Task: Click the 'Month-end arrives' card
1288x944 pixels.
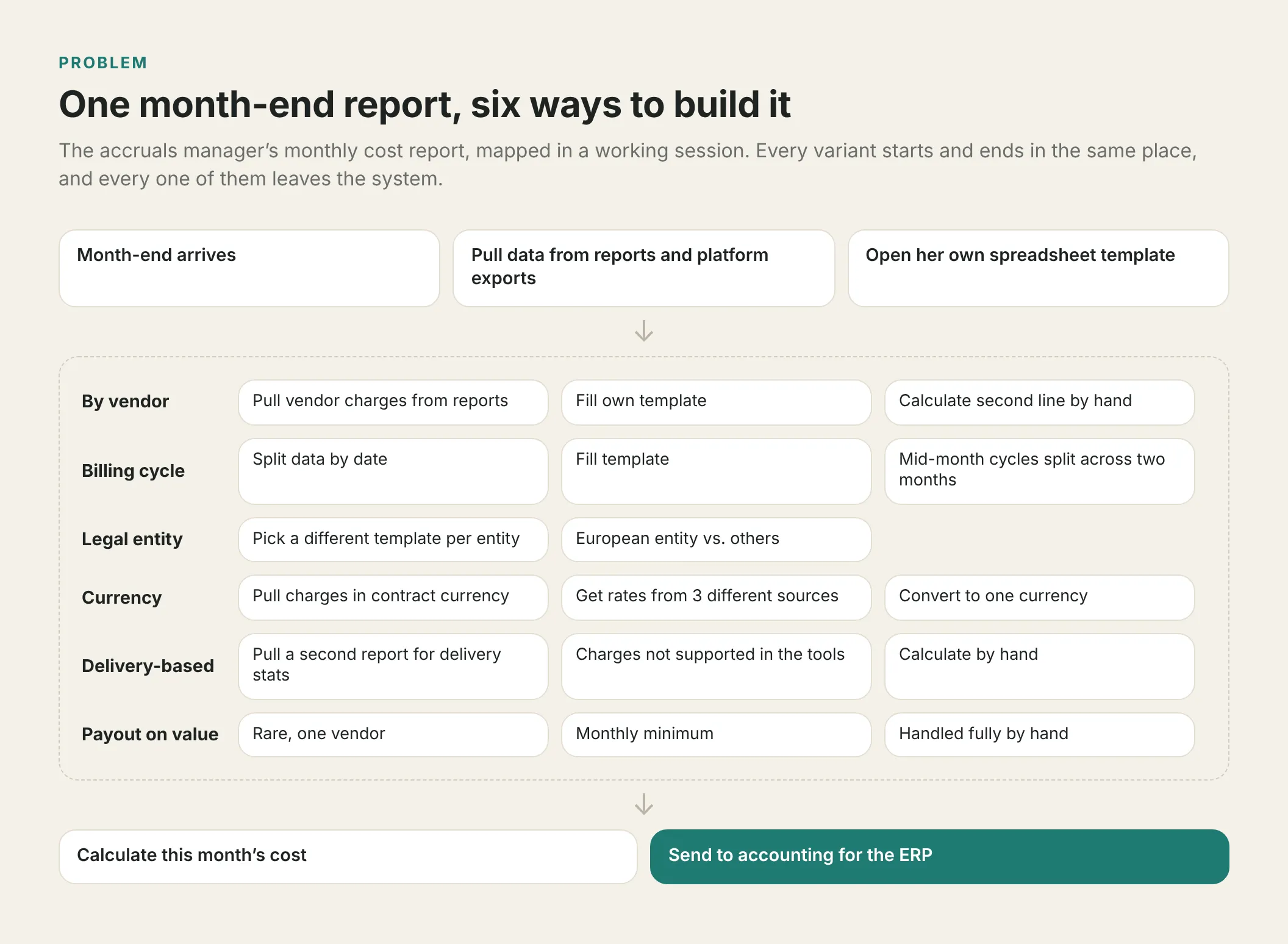Action: pyautogui.click(x=249, y=268)
